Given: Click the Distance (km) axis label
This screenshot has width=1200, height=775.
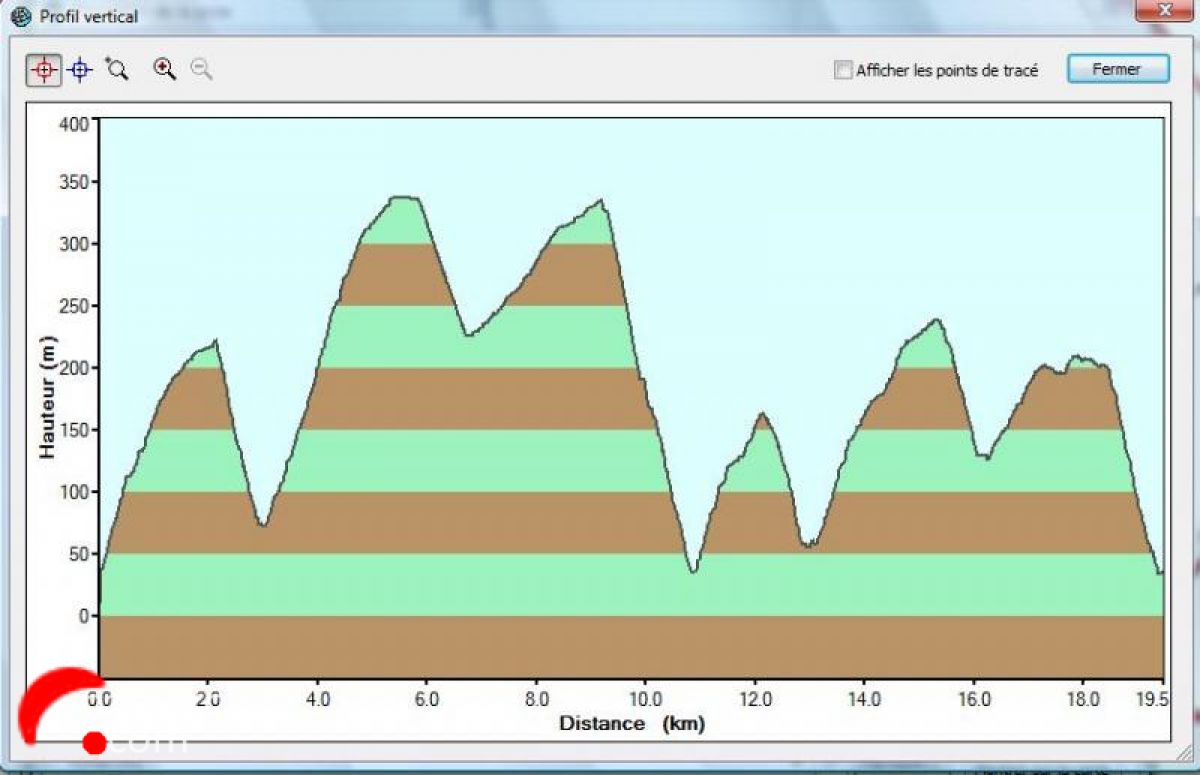Looking at the screenshot, I should coord(631,723).
